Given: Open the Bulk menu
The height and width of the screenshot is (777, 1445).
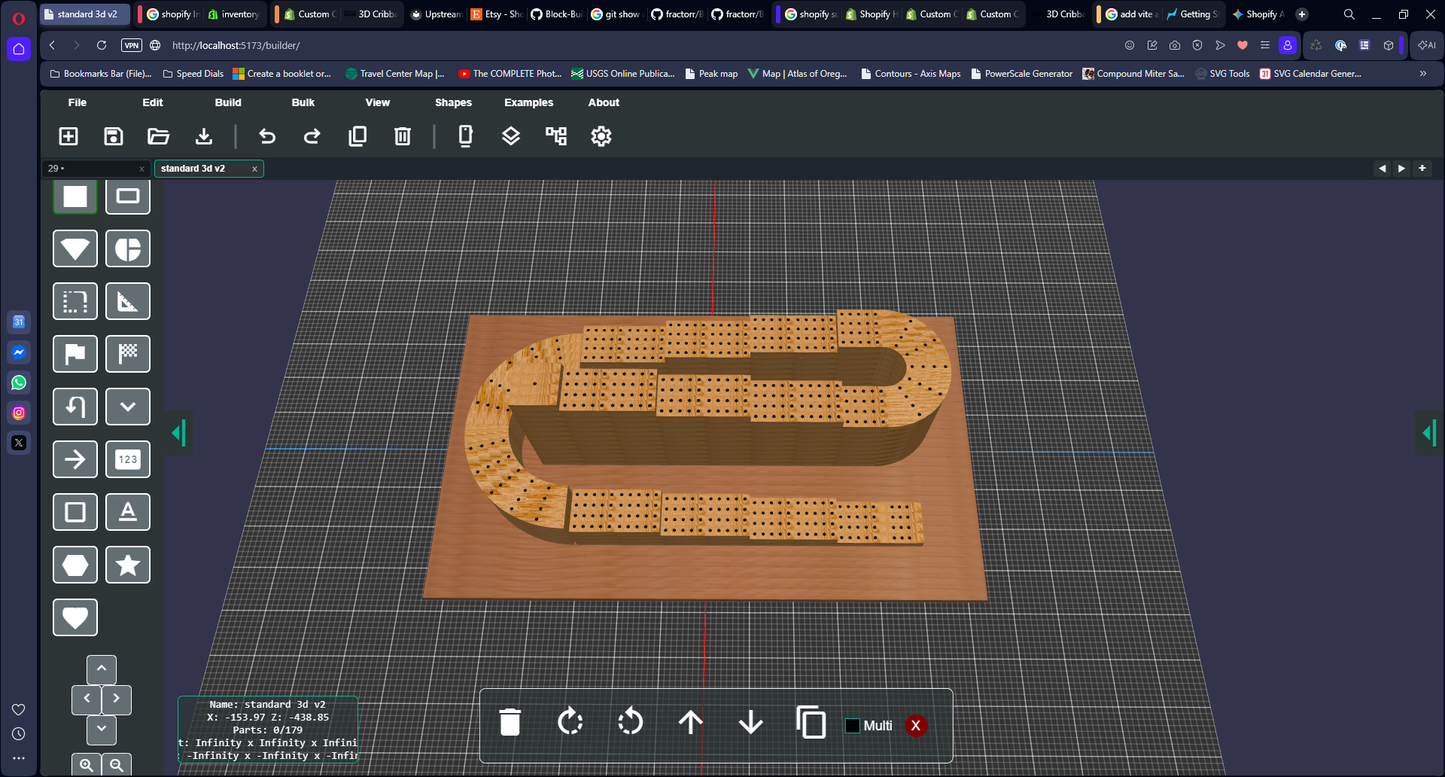Looking at the screenshot, I should [303, 102].
